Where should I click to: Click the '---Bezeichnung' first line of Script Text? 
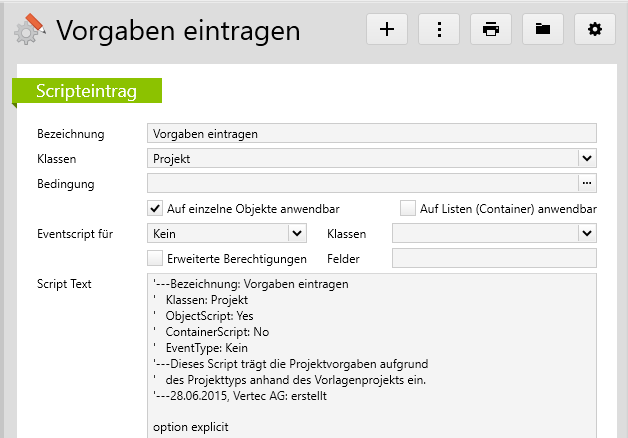[250, 284]
